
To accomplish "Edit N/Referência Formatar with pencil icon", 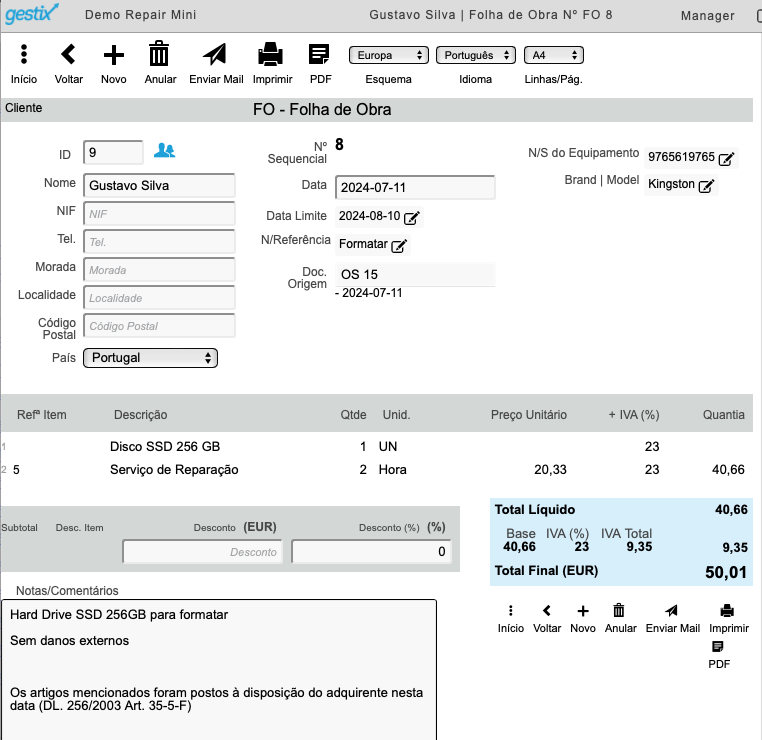I will tap(399, 245).
